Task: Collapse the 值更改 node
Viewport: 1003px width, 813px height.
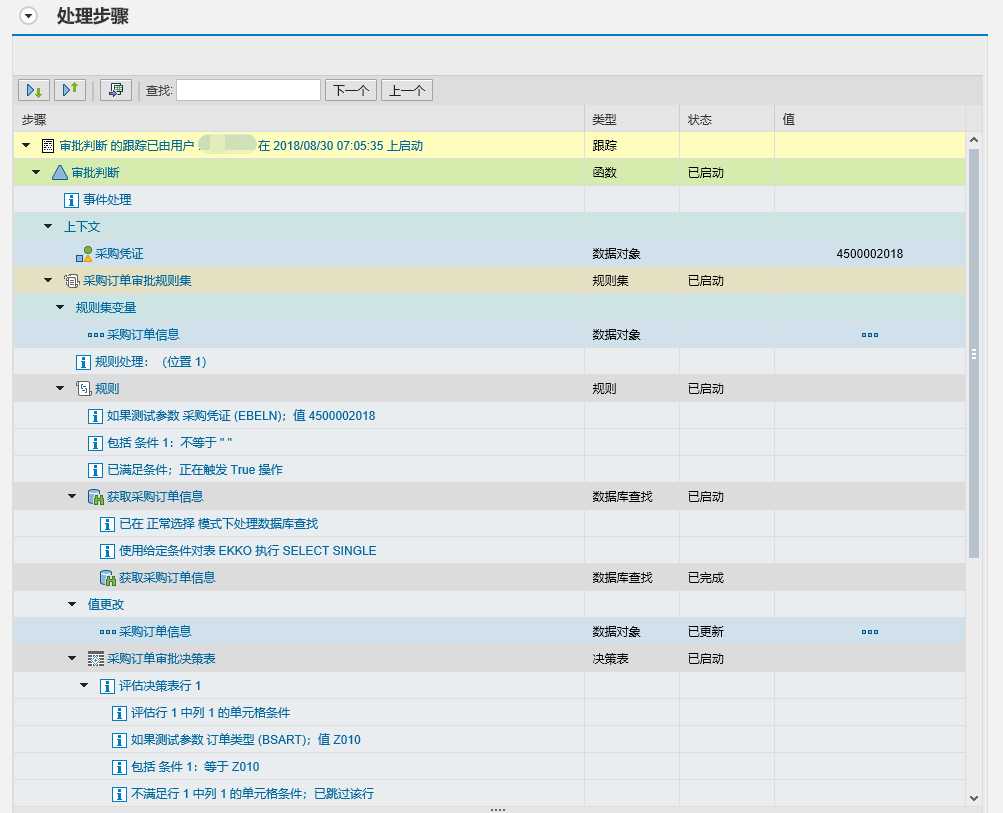Action: click(72, 604)
